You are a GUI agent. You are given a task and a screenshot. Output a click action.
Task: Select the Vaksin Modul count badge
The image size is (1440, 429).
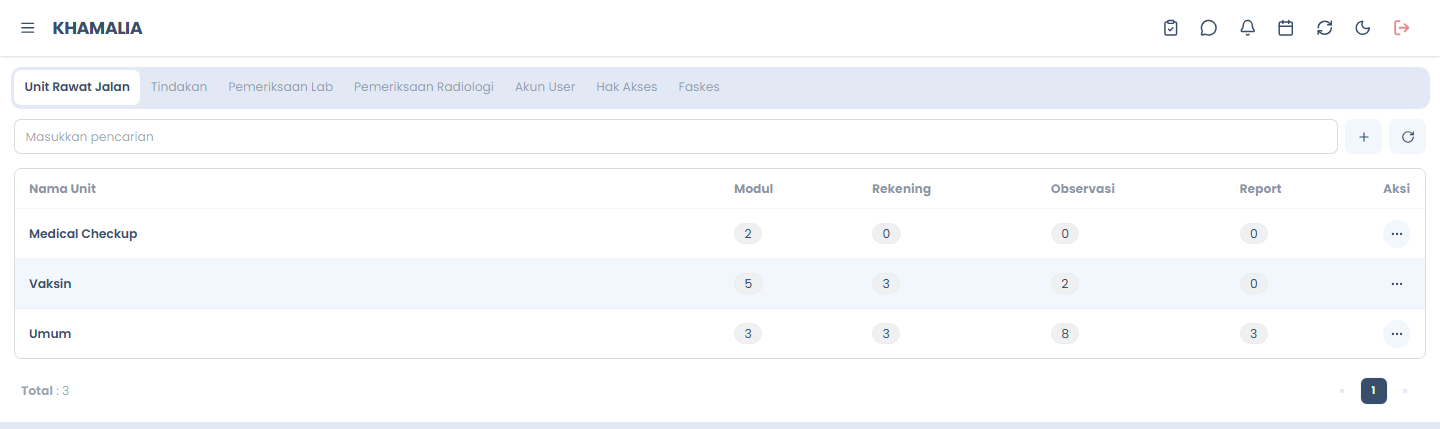click(748, 284)
